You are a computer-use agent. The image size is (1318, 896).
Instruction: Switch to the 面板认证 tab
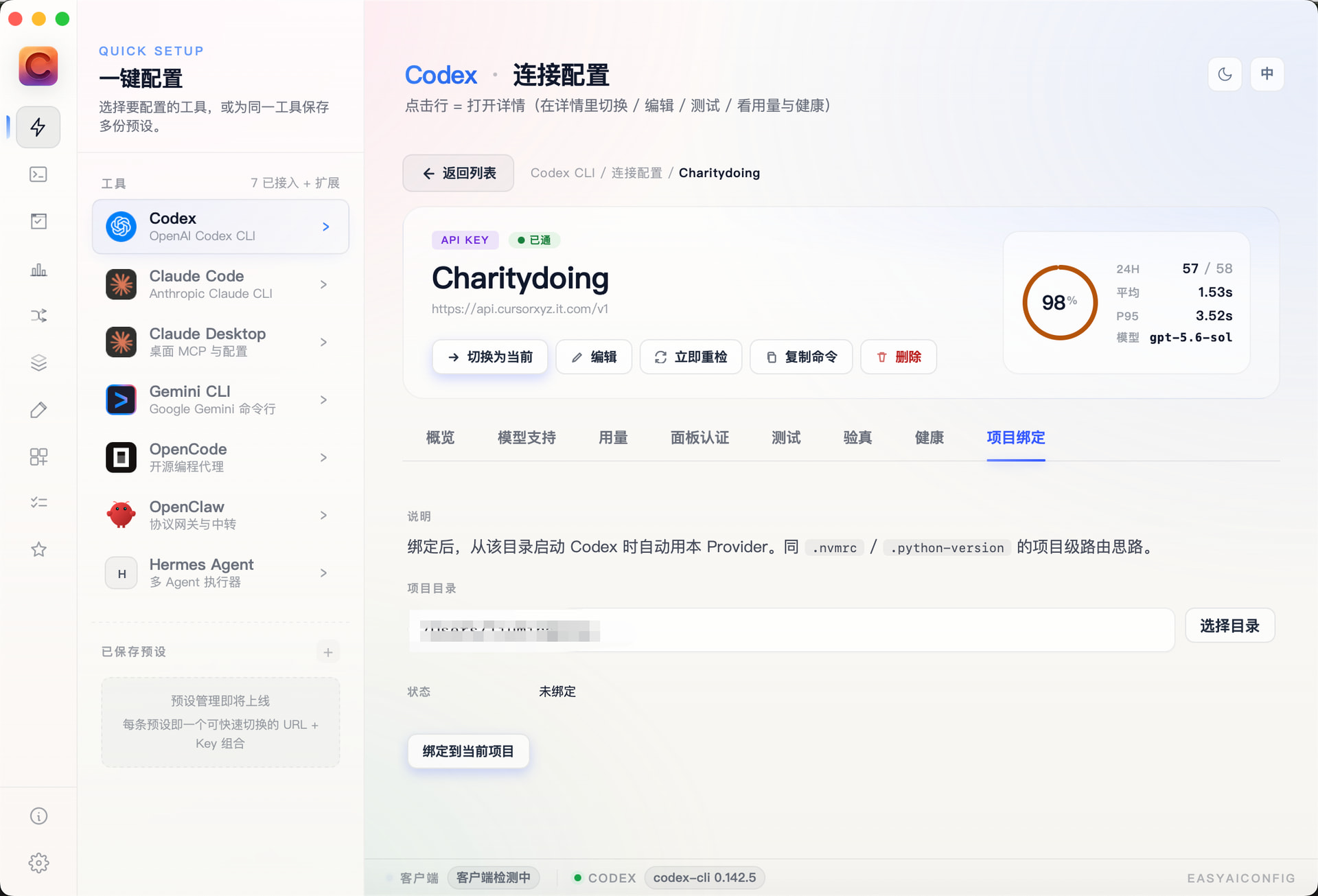(700, 438)
